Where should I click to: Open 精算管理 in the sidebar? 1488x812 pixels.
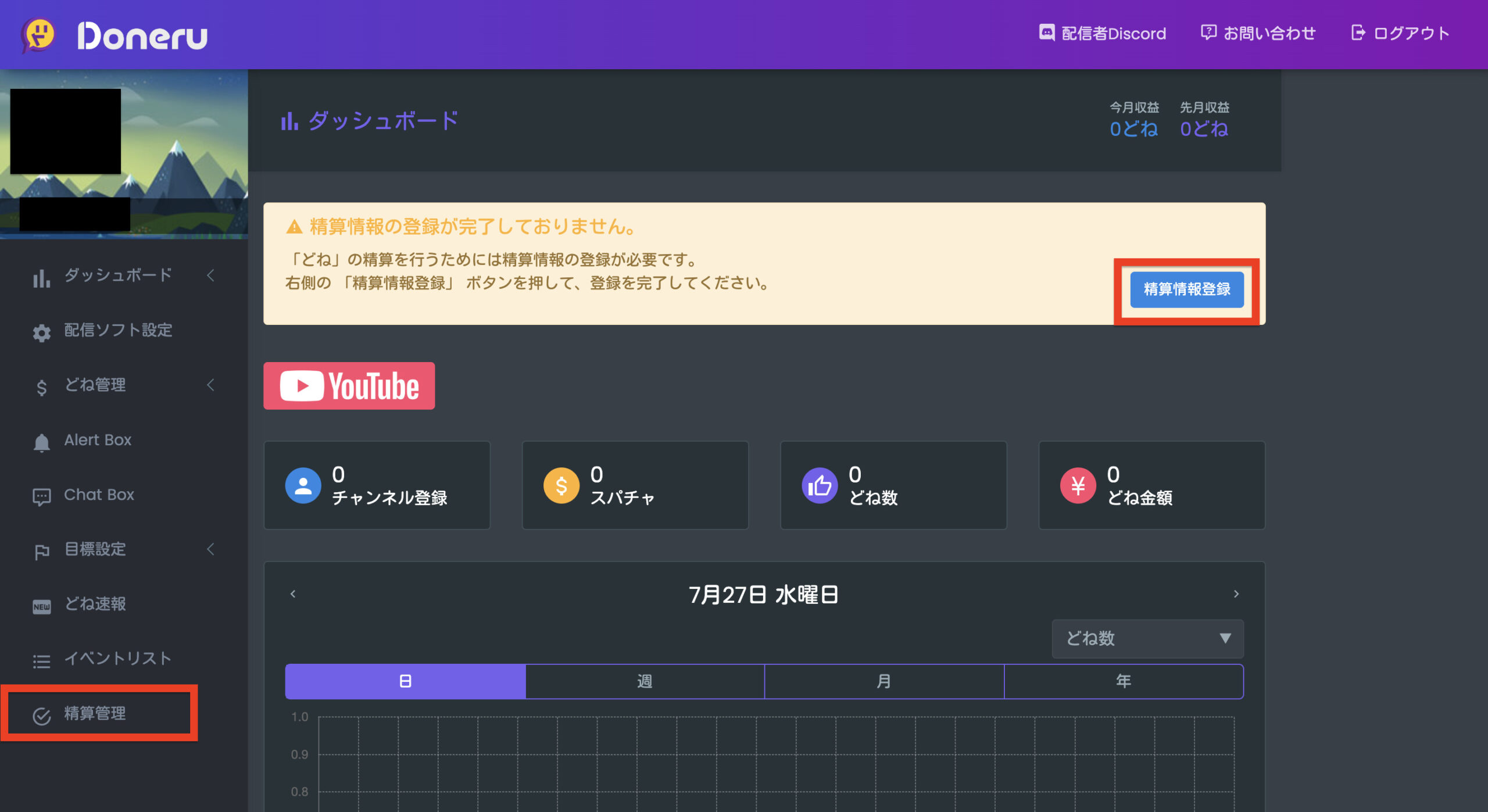click(x=95, y=713)
